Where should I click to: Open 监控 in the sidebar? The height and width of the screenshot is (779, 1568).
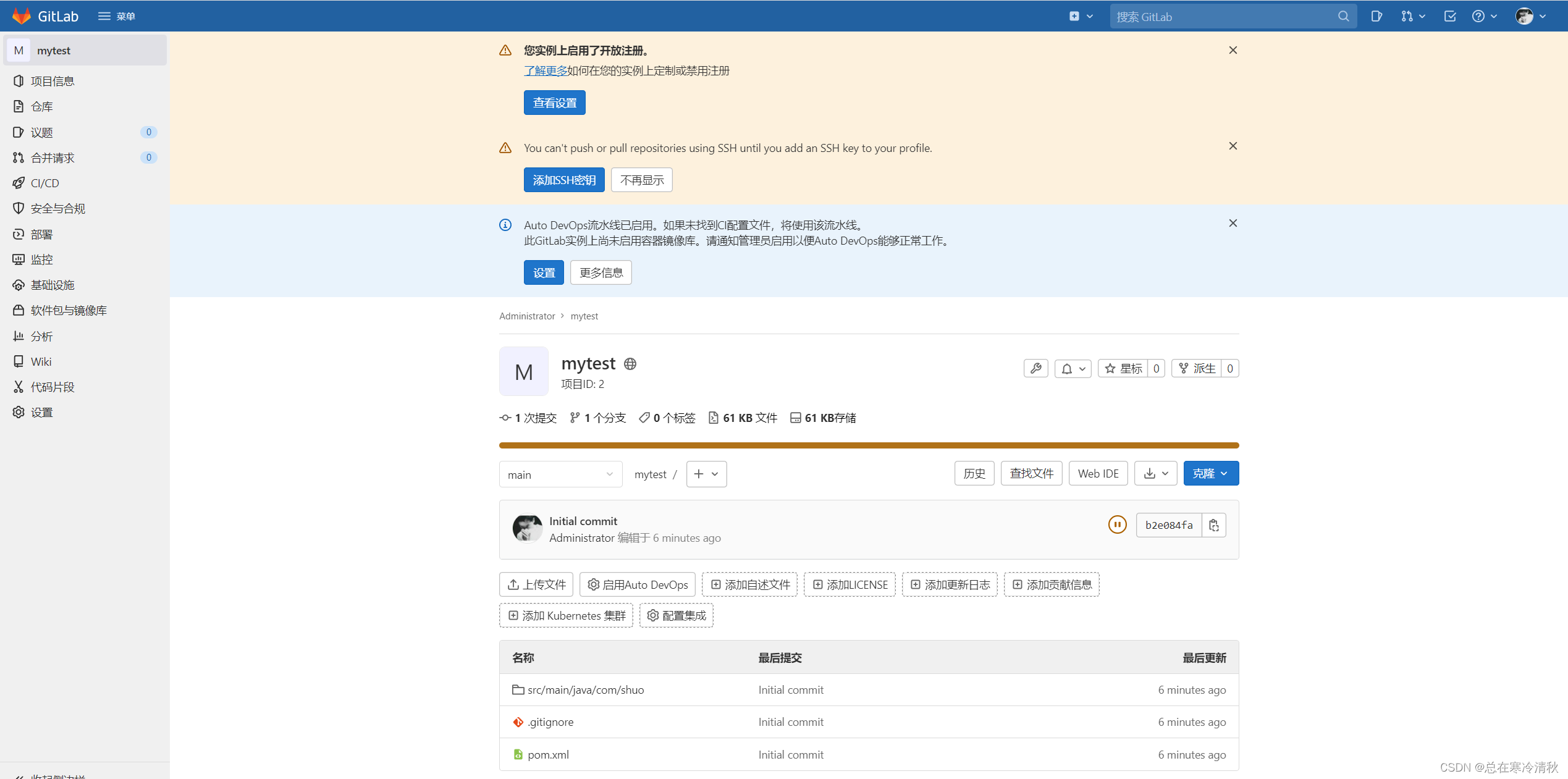85,259
